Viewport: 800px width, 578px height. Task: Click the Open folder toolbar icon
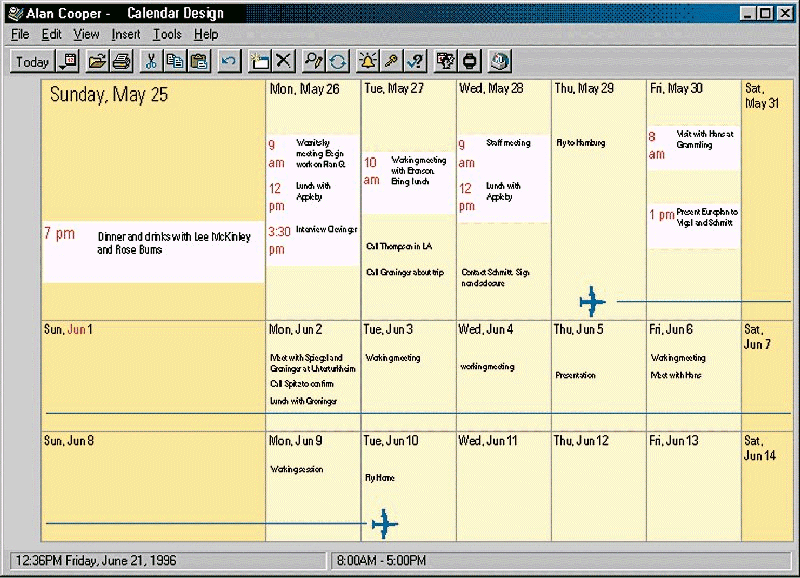pyautogui.click(x=97, y=62)
